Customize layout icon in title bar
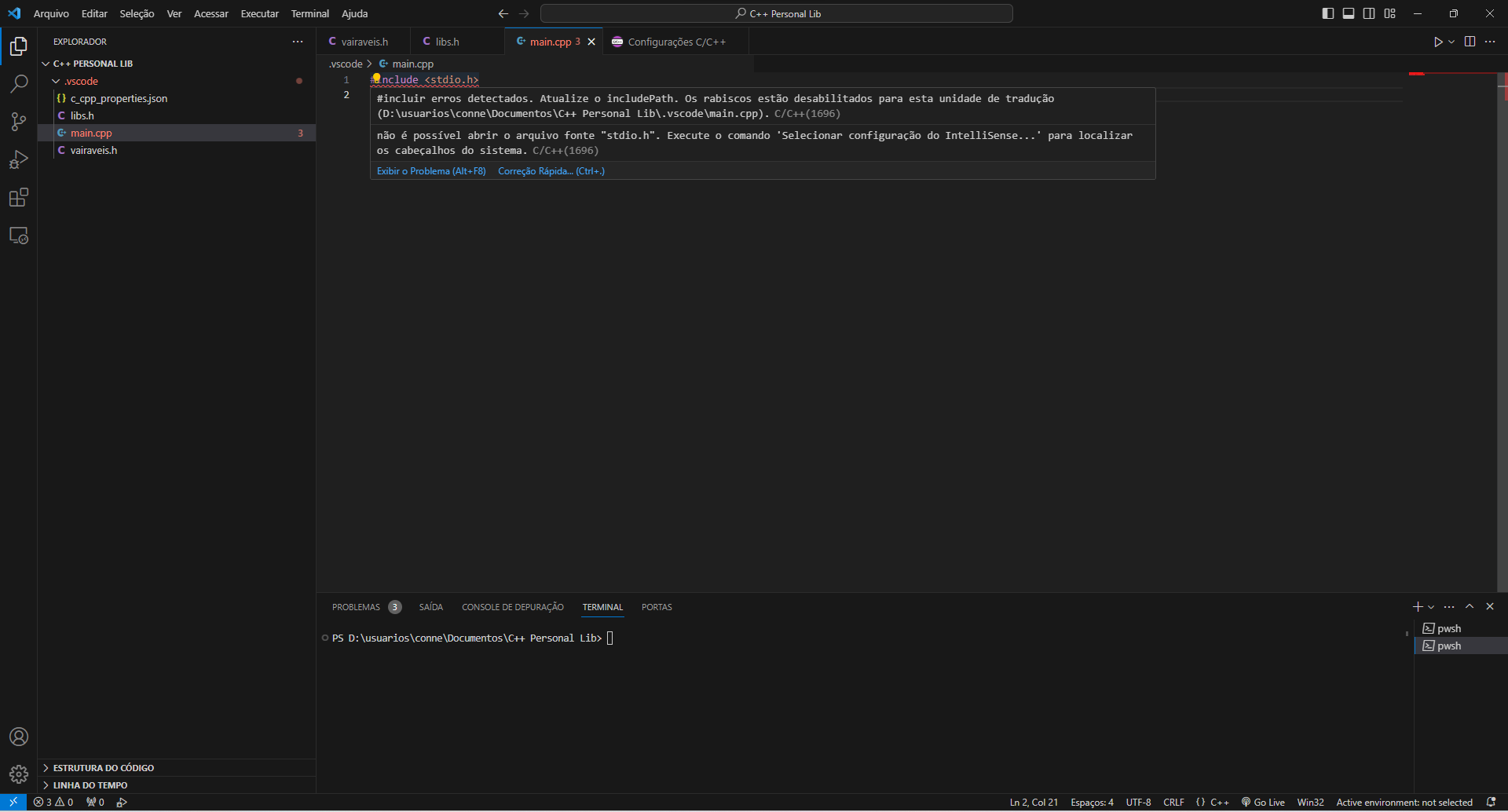Image resolution: width=1508 pixels, height=812 pixels. click(1389, 13)
